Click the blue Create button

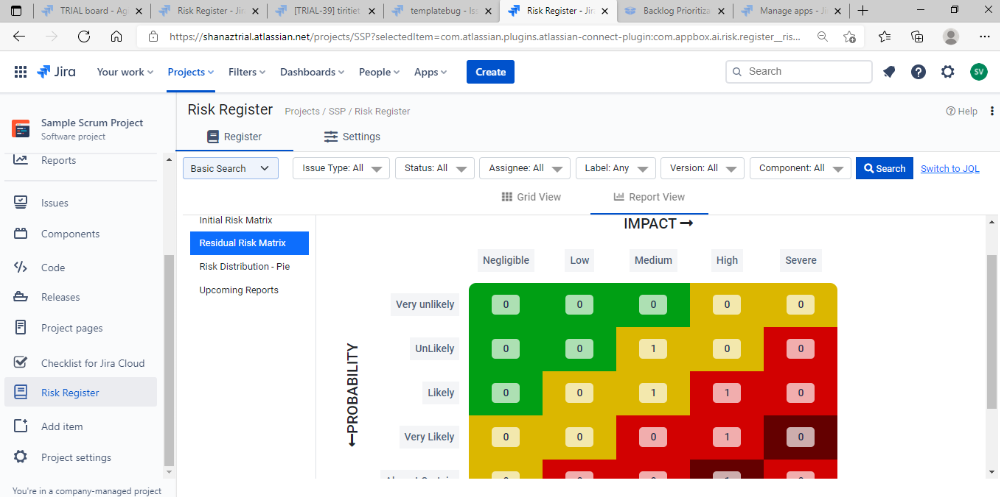pyautogui.click(x=490, y=72)
